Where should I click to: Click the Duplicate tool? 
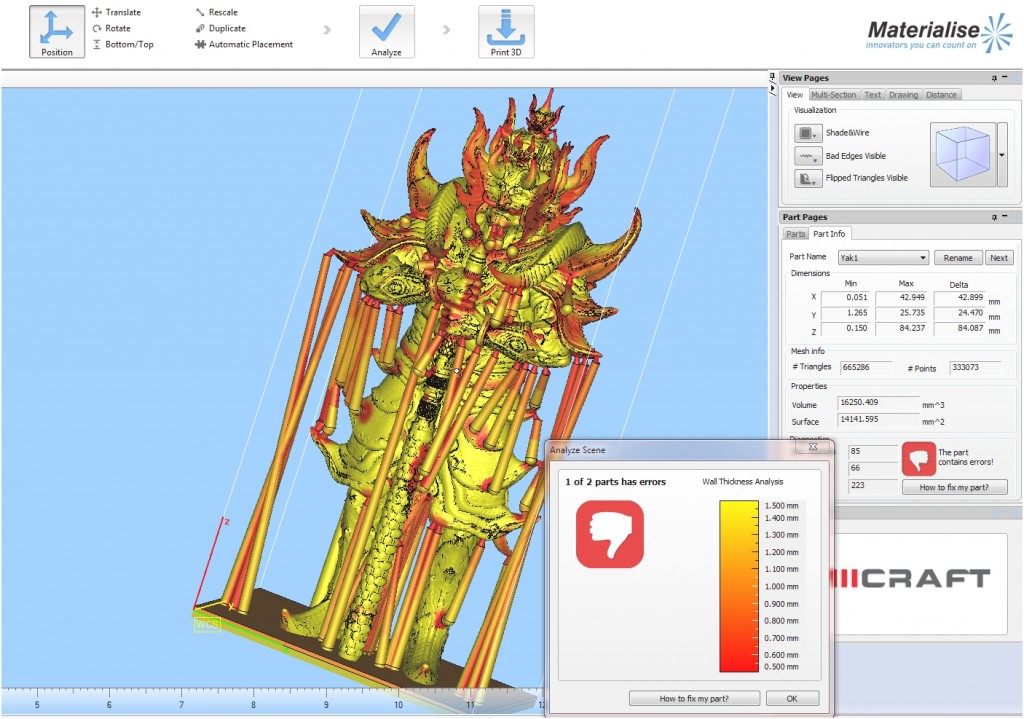pos(220,28)
